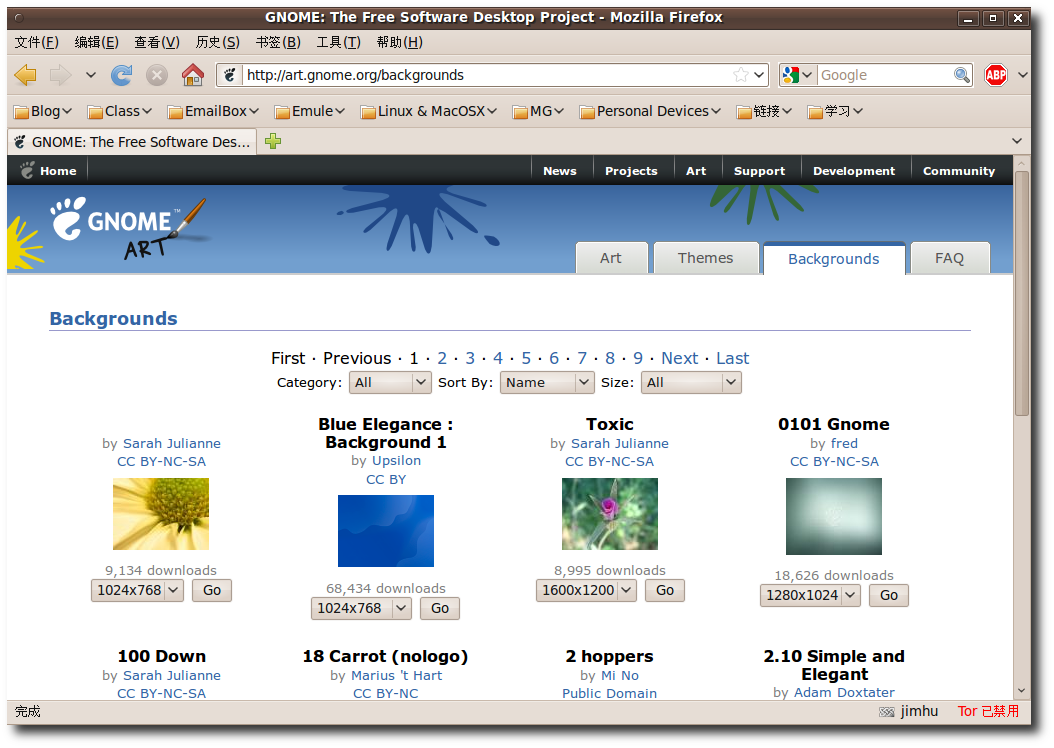Click the URL address field
The image size is (1054, 748).
487,75
